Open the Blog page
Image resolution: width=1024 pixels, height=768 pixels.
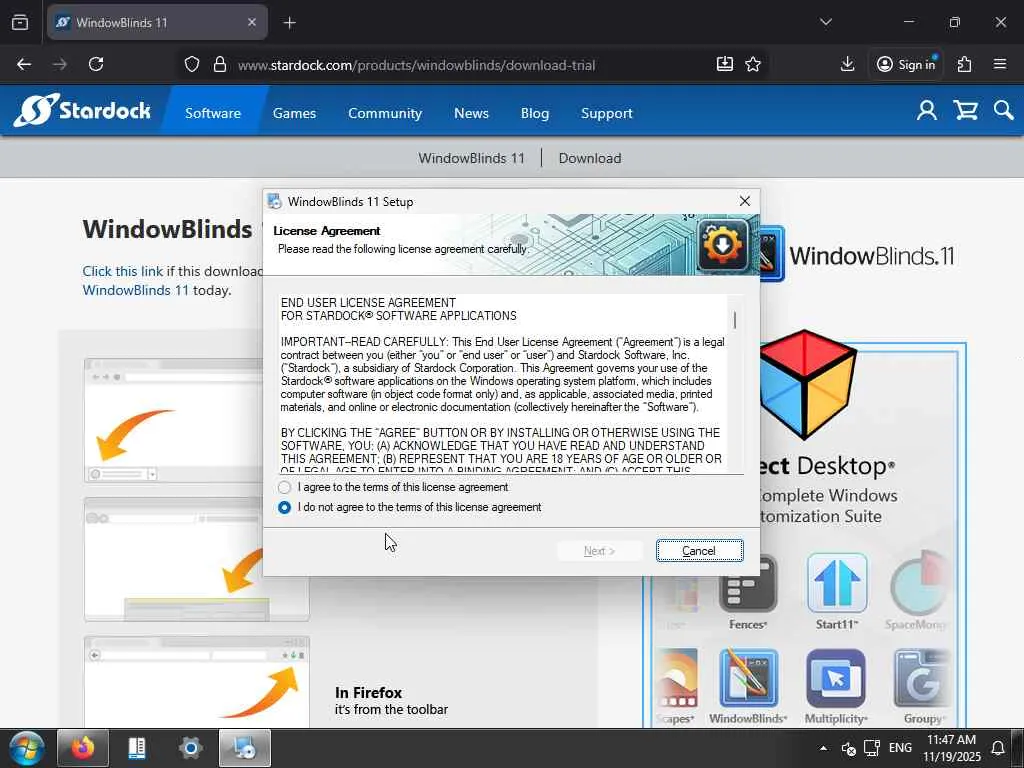pos(535,113)
